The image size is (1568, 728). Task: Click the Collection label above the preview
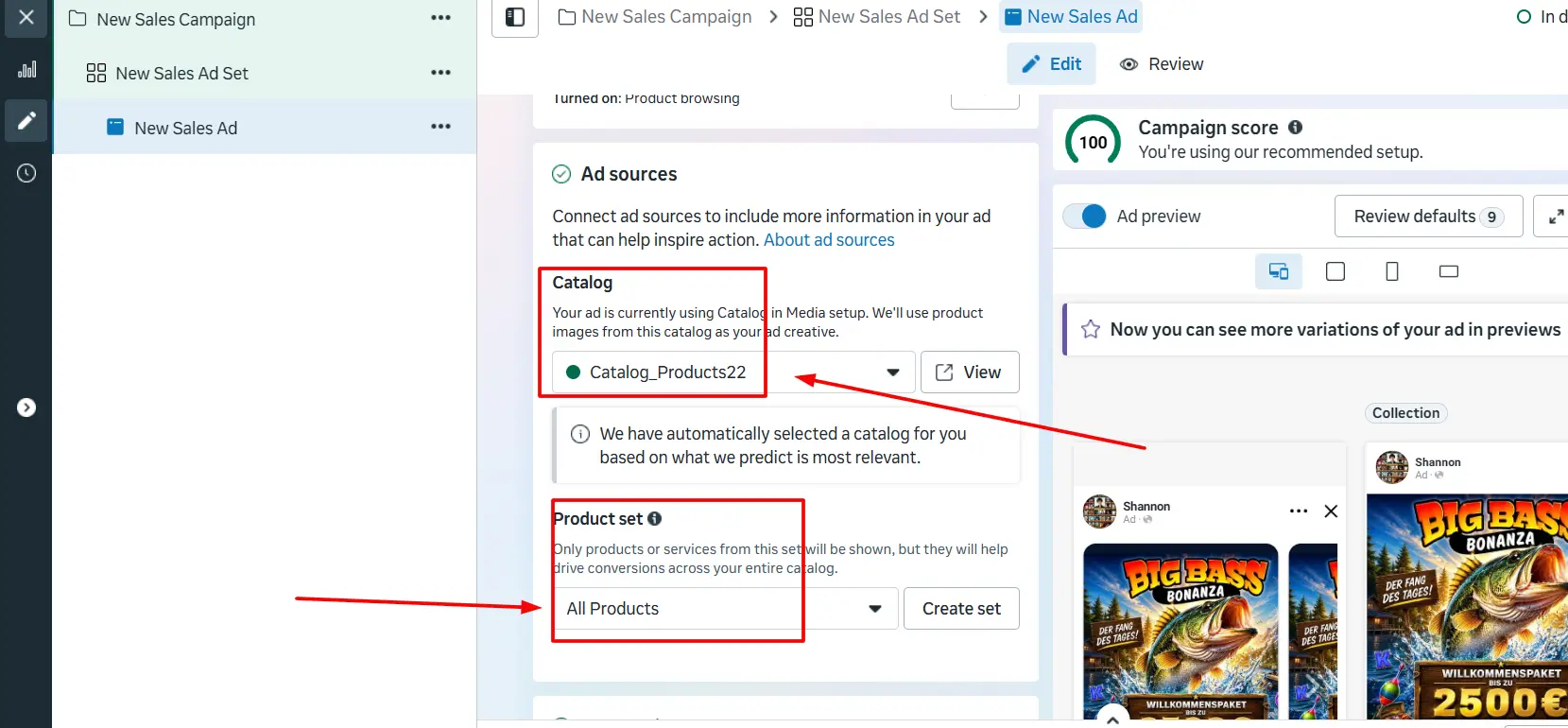(1406, 413)
